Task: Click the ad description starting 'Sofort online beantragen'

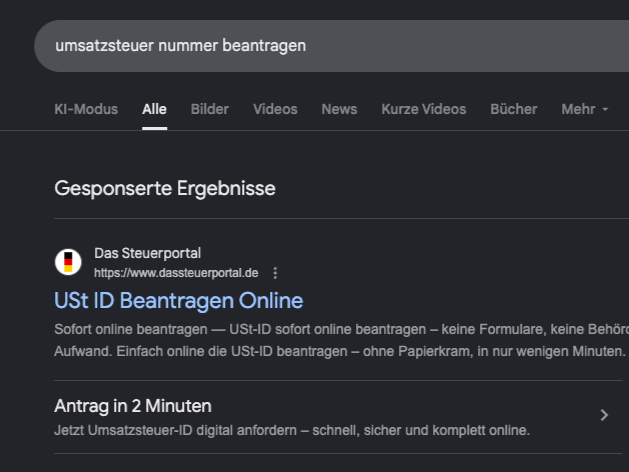Action: [x=341, y=340]
